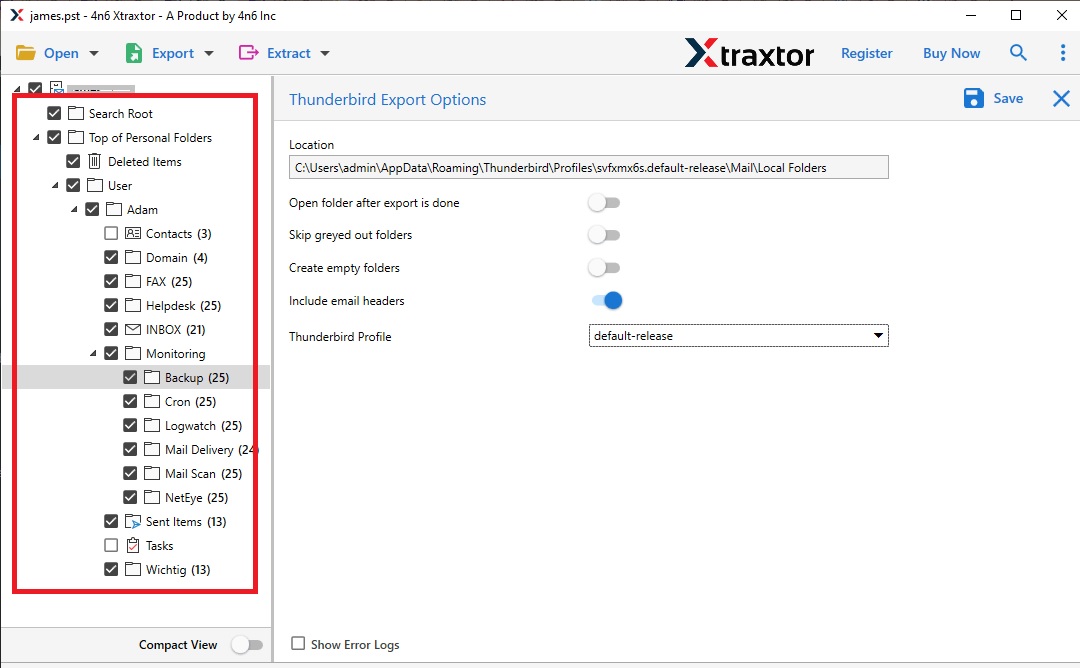Uncheck the Backup folder checkbox
The height and width of the screenshot is (668, 1080).
(x=130, y=377)
